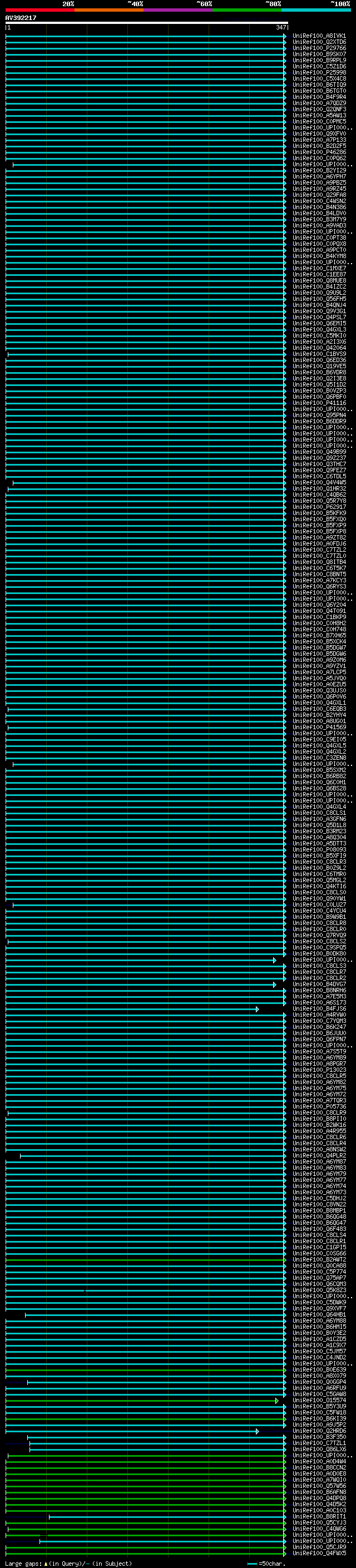Viewport: 356px width, 1568px height.
Task: Select the UniRef100_Q5CJR9 label
Action: click(319, 1547)
